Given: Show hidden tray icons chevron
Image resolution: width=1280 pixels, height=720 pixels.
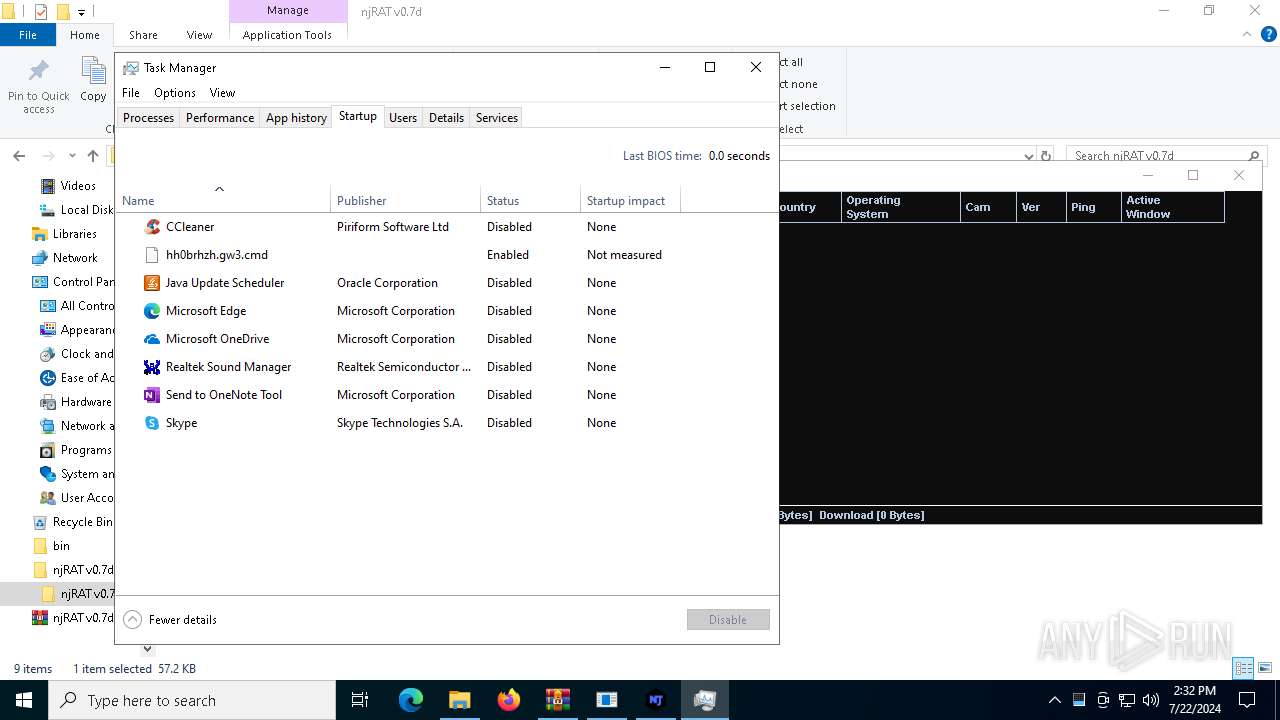Looking at the screenshot, I should coord(1054,700).
